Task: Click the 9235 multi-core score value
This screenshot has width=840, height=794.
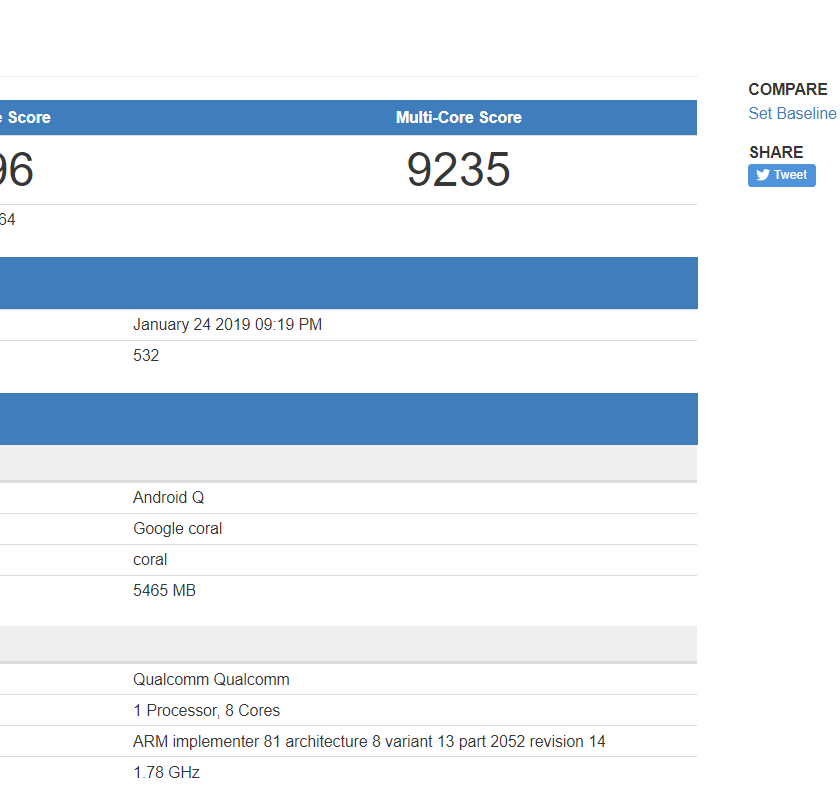Action: (x=458, y=170)
